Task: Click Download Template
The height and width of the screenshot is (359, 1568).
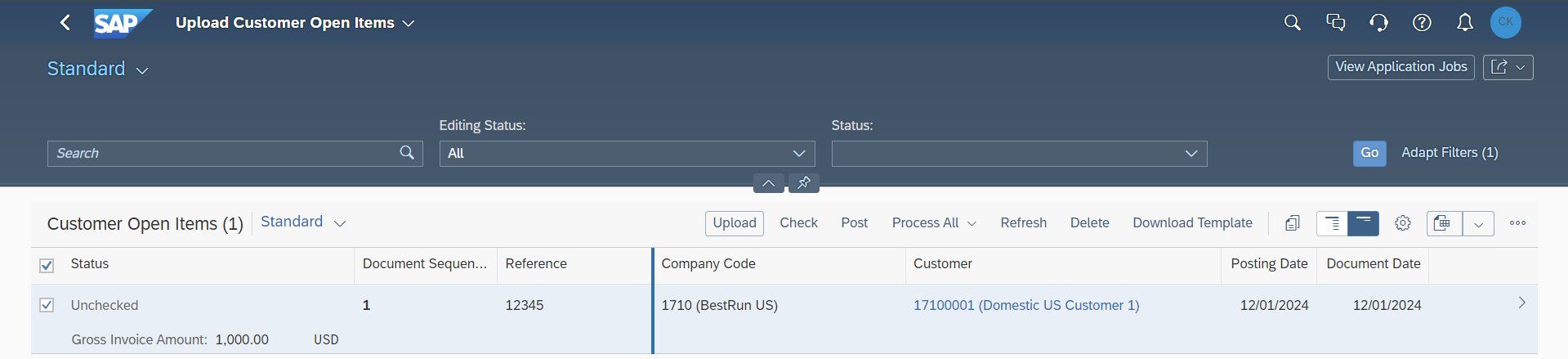Action: tap(1192, 223)
